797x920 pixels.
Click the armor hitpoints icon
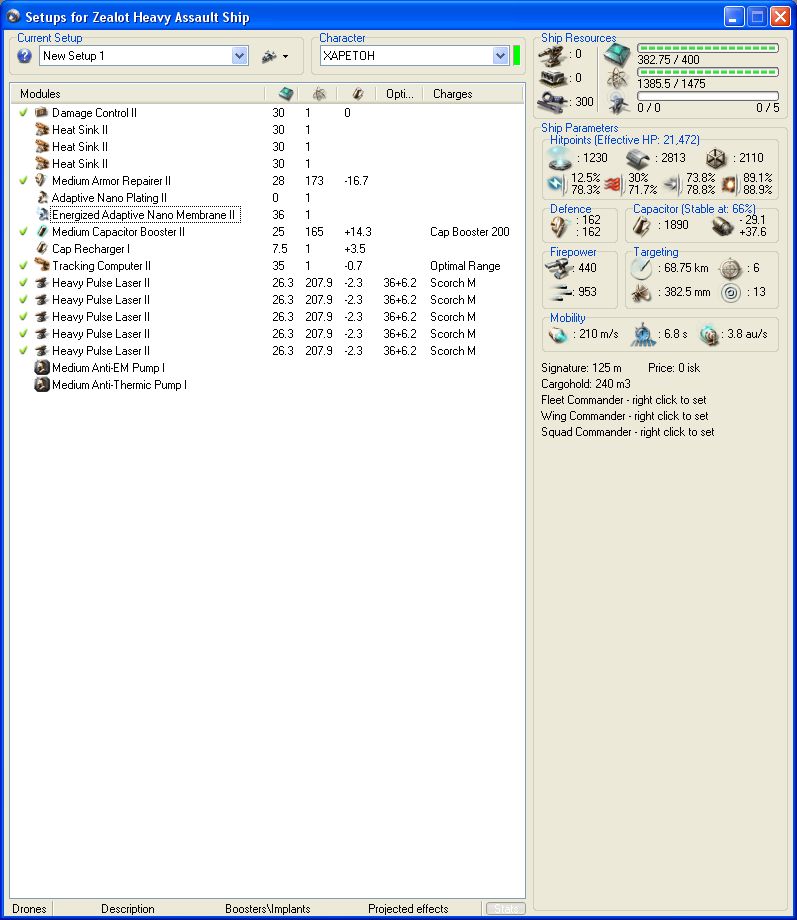[x=638, y=158]
